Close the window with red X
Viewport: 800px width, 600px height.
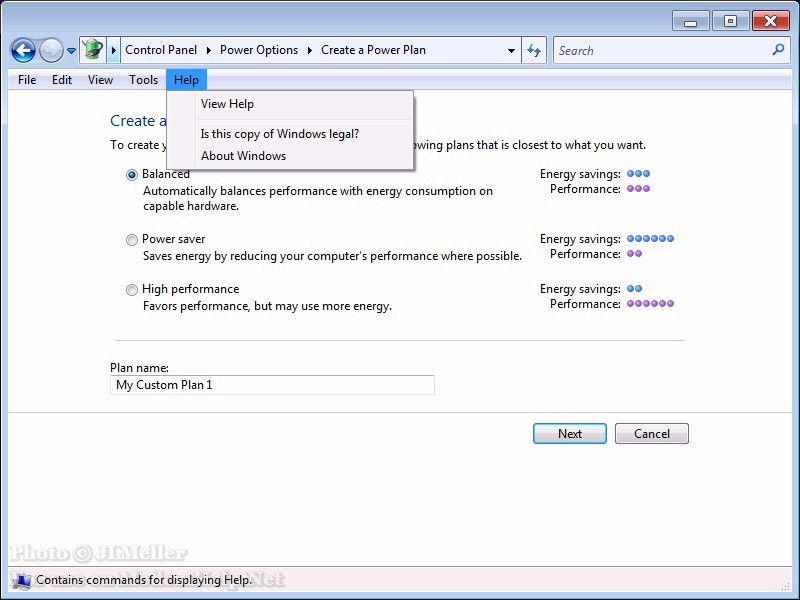click(x=770, y=21)
